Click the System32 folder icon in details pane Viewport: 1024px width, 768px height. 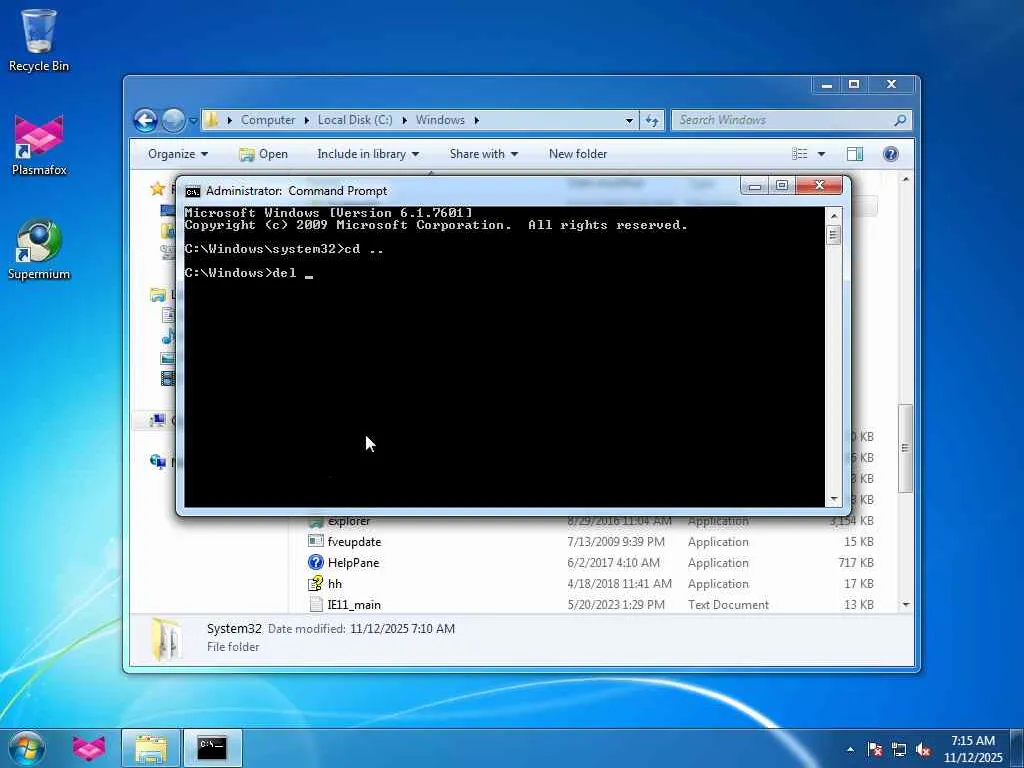167,639
